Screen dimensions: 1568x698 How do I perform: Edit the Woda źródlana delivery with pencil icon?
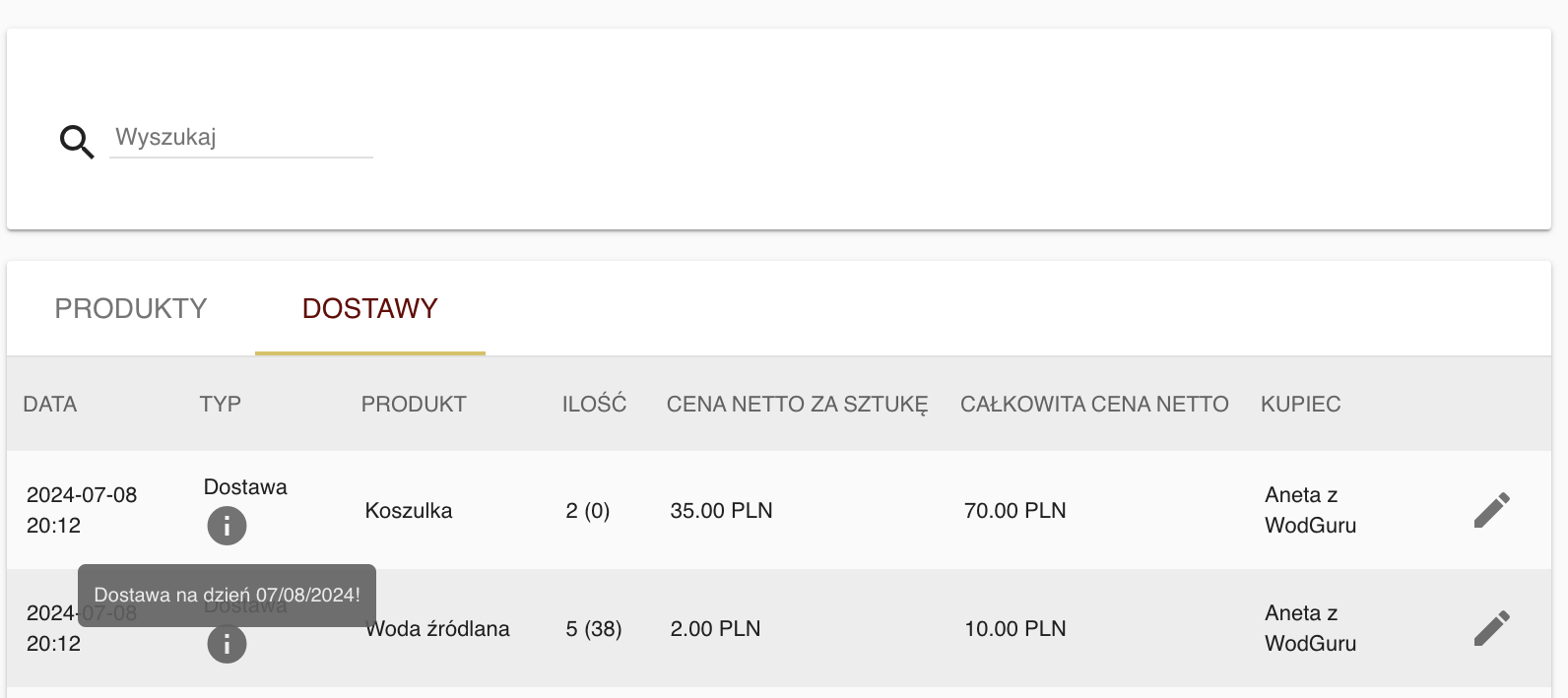1492,628
